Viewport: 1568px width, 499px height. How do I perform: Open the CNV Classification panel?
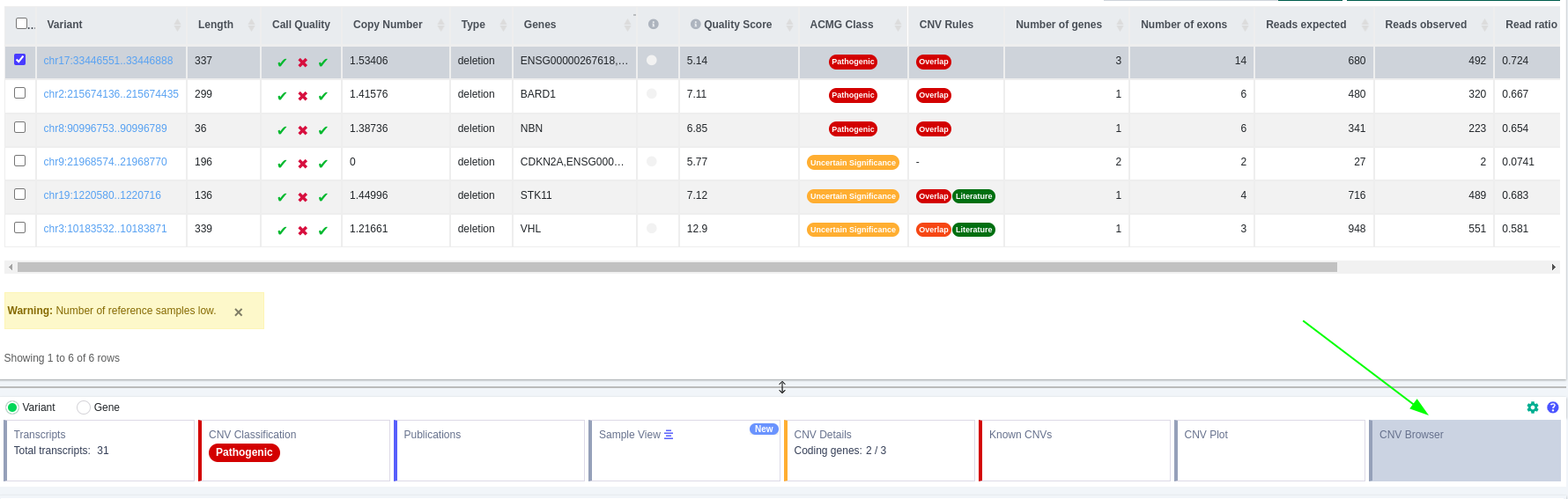294,451
